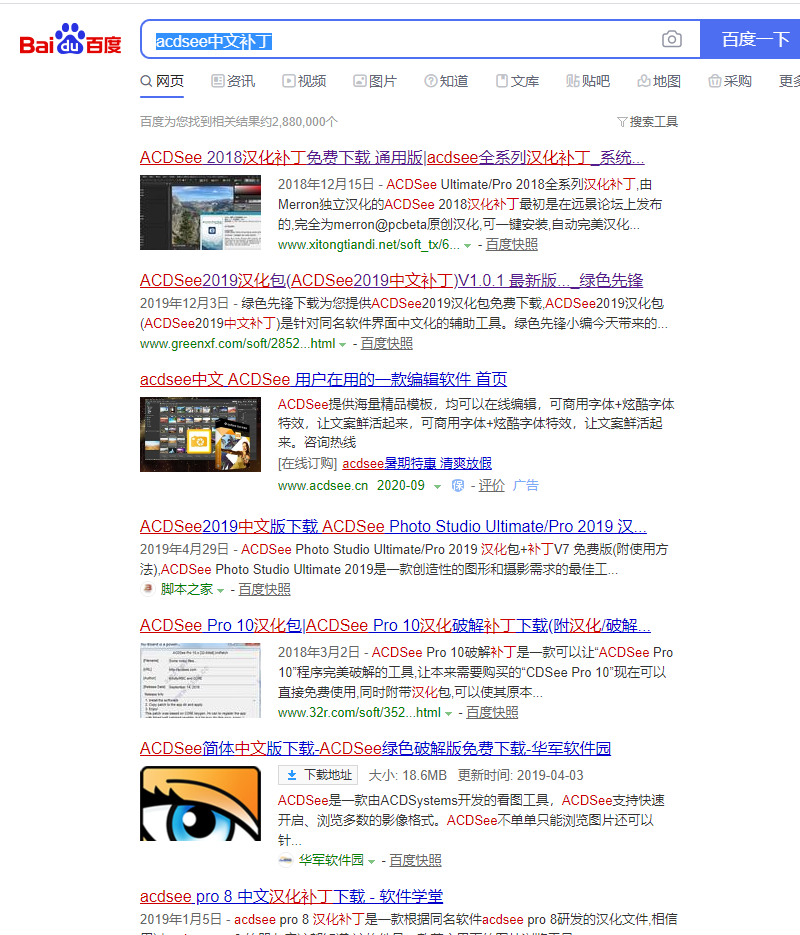Click the 广告 label link

point(526,485)
